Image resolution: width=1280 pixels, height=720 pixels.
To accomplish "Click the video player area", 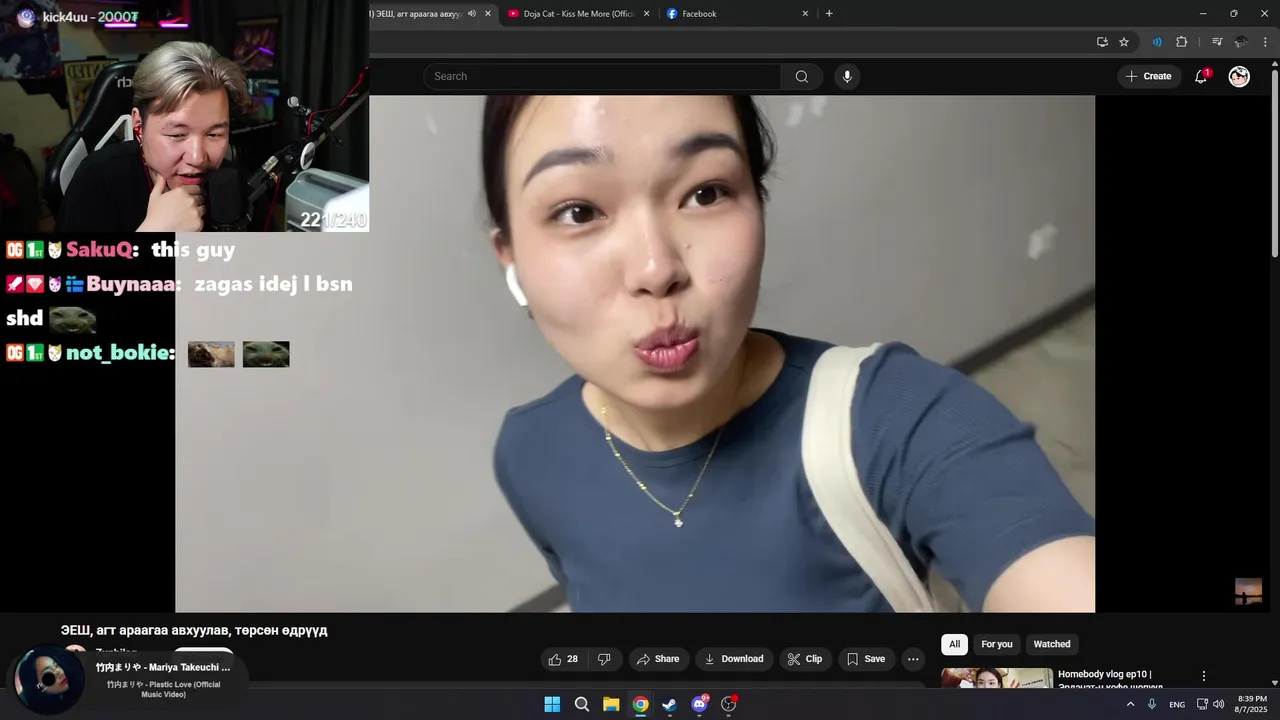I will pyautogui.click(x=635, y=353).
